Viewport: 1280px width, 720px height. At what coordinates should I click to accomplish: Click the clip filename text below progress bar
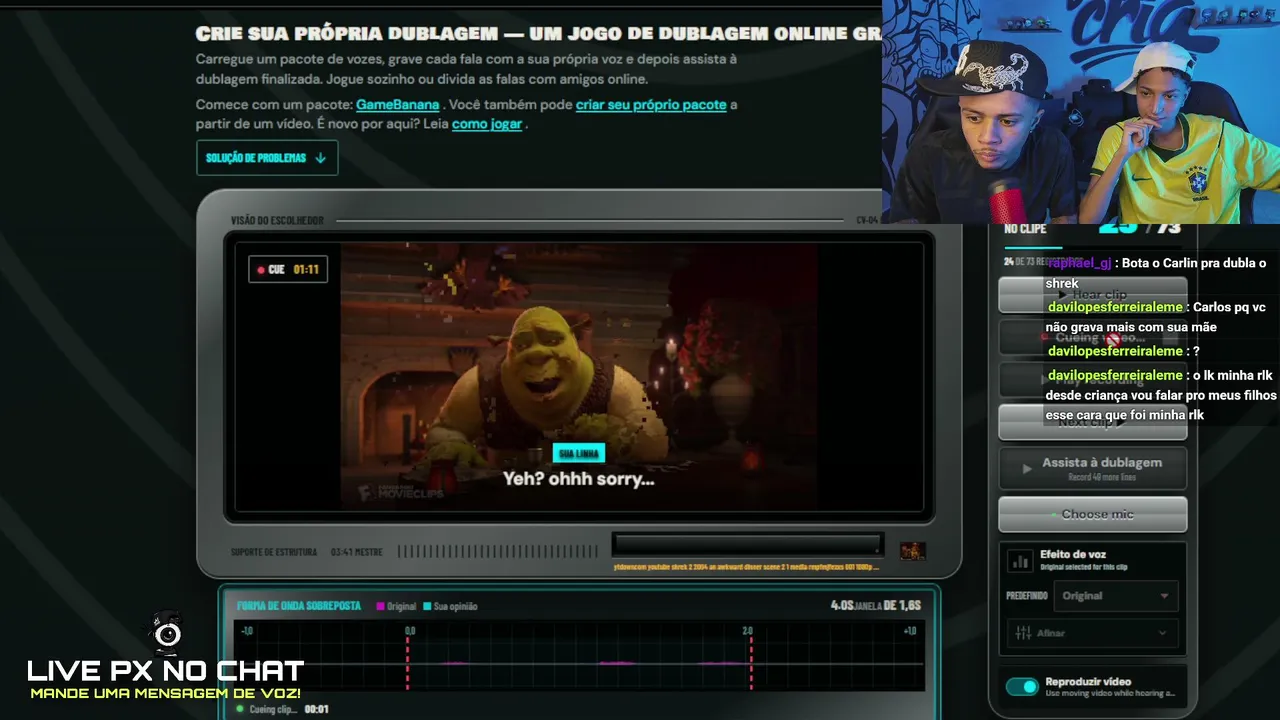[746, 567]
